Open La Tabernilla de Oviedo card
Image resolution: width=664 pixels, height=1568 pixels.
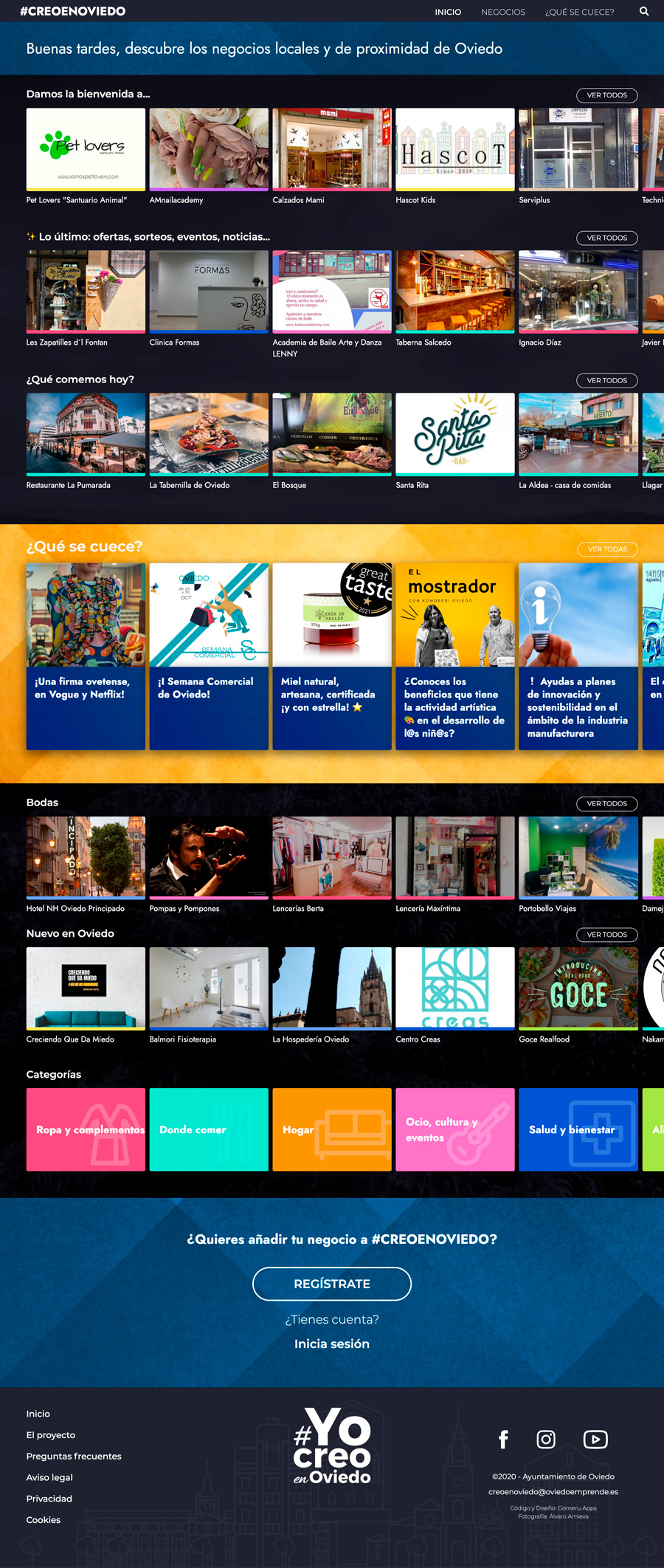[x=209, y=441]
